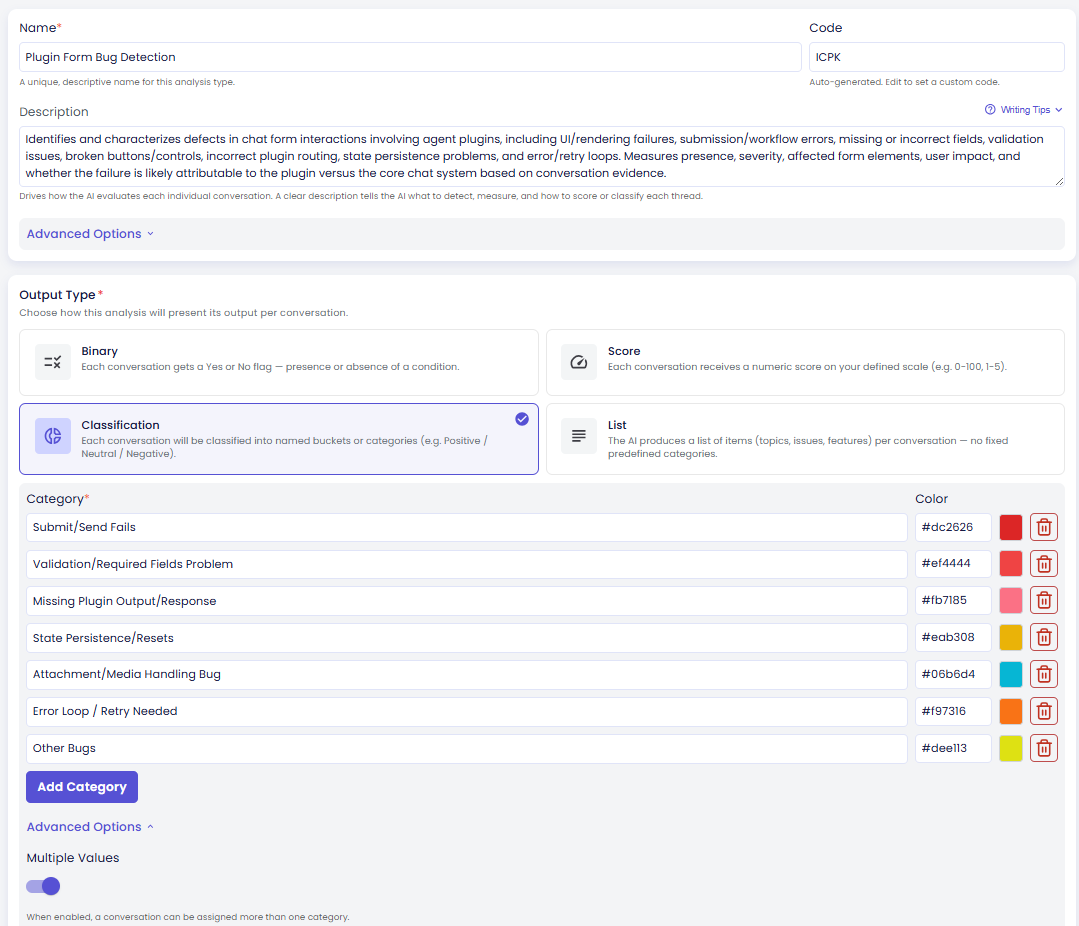Choose the Score output type
The width and height of the screenshot is (1079, 926).
click(x=805, y=362)
